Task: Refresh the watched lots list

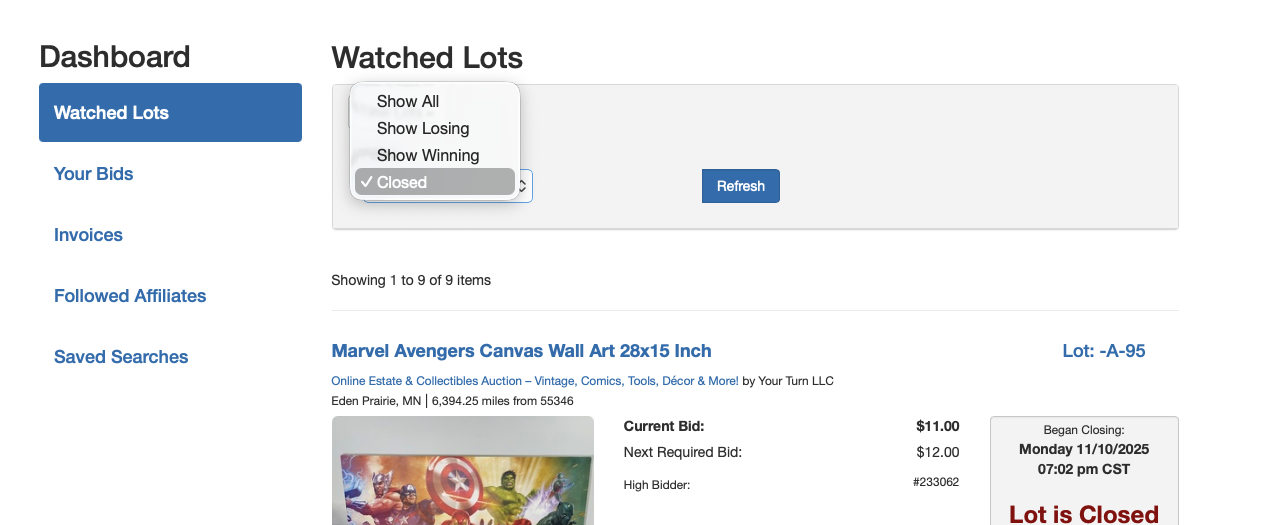Action: point(741,186)
